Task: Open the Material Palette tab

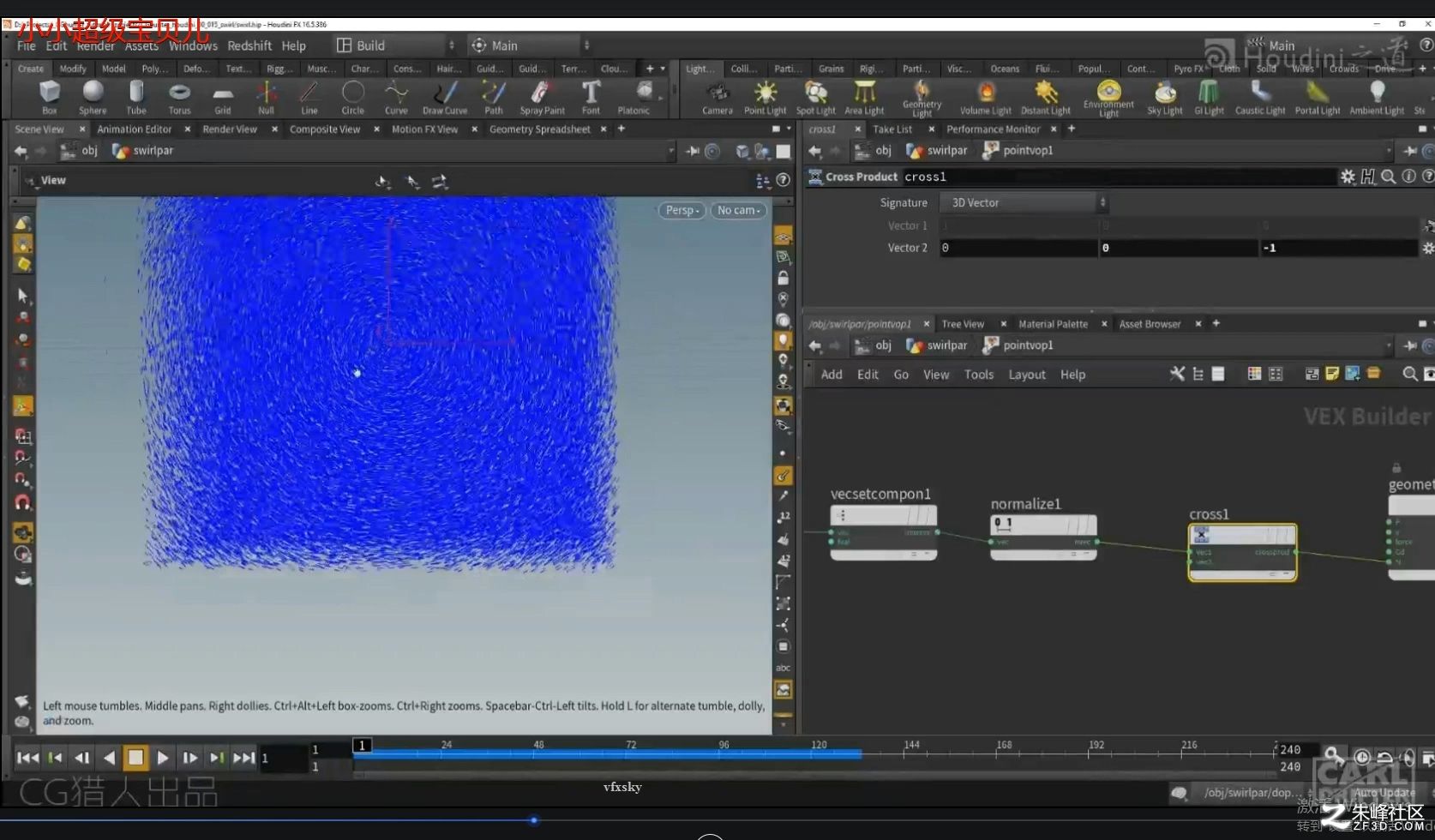Action: click(1053, 324)
